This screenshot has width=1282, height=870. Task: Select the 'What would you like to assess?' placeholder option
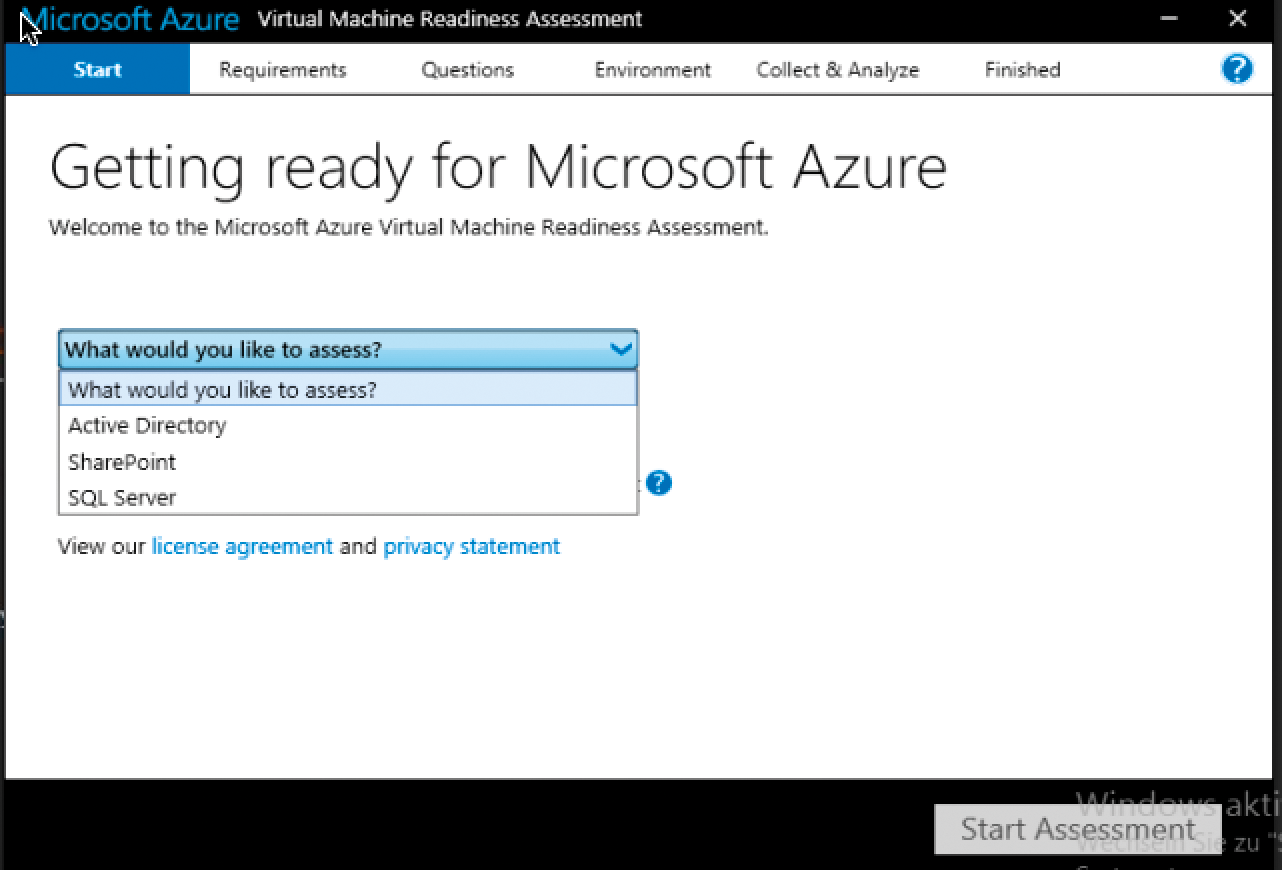pyautogui.click(x=222, y=389)
